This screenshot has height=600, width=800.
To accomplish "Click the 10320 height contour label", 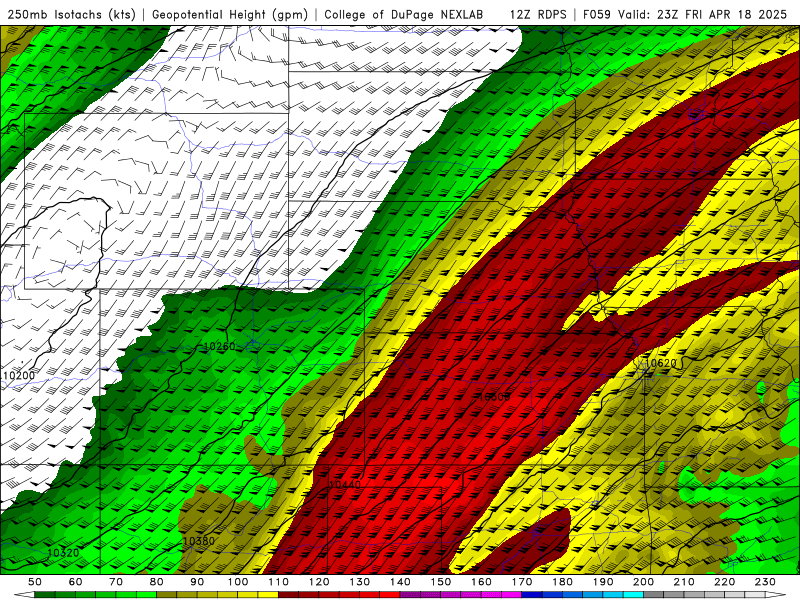I will pos(63,553).
